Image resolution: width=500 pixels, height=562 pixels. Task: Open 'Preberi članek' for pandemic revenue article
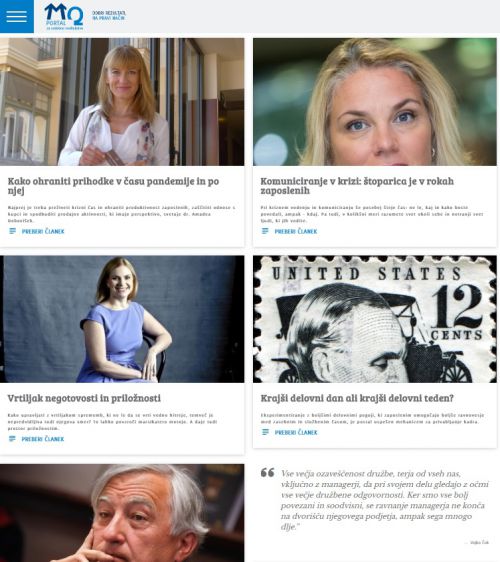(43, 232)
